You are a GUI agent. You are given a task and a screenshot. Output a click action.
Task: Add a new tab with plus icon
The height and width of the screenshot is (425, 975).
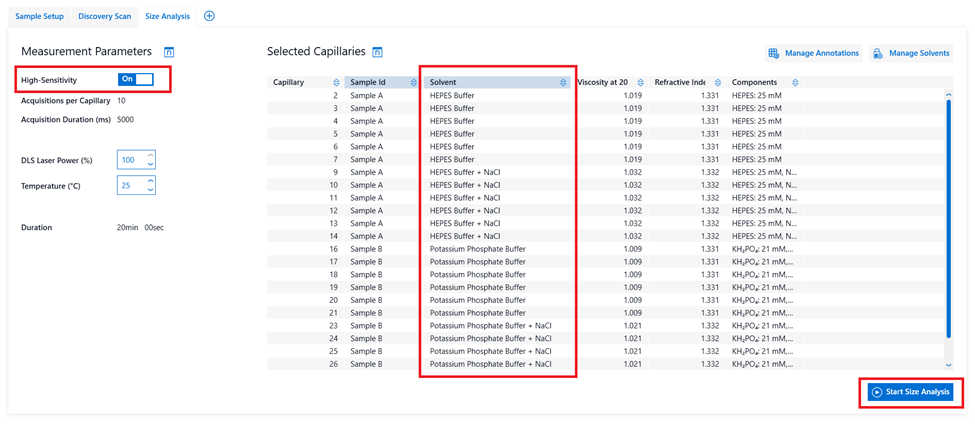click(209, 16)
